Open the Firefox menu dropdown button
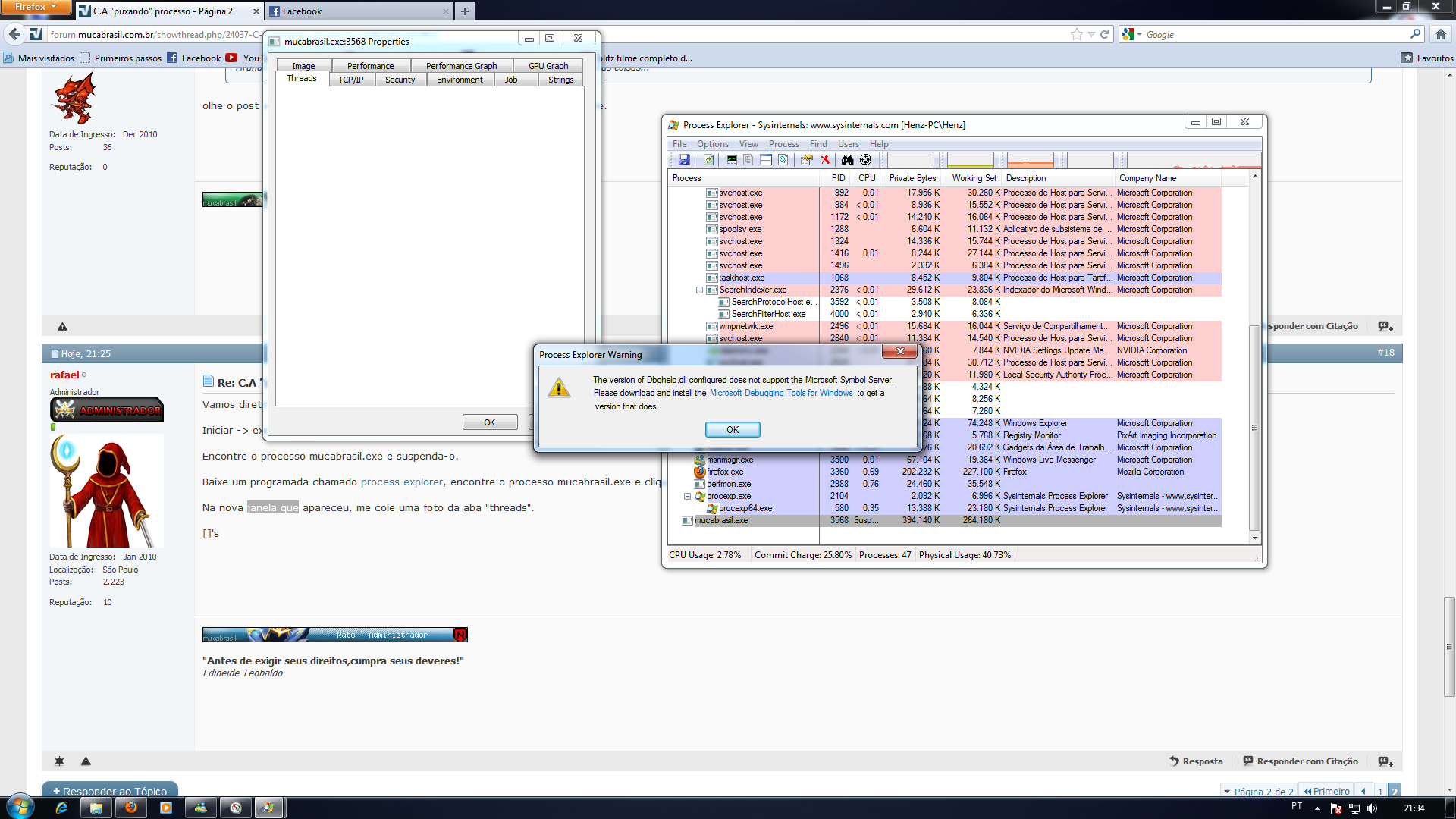Screen dimensions: 1456x819 (x=36, y=7)
